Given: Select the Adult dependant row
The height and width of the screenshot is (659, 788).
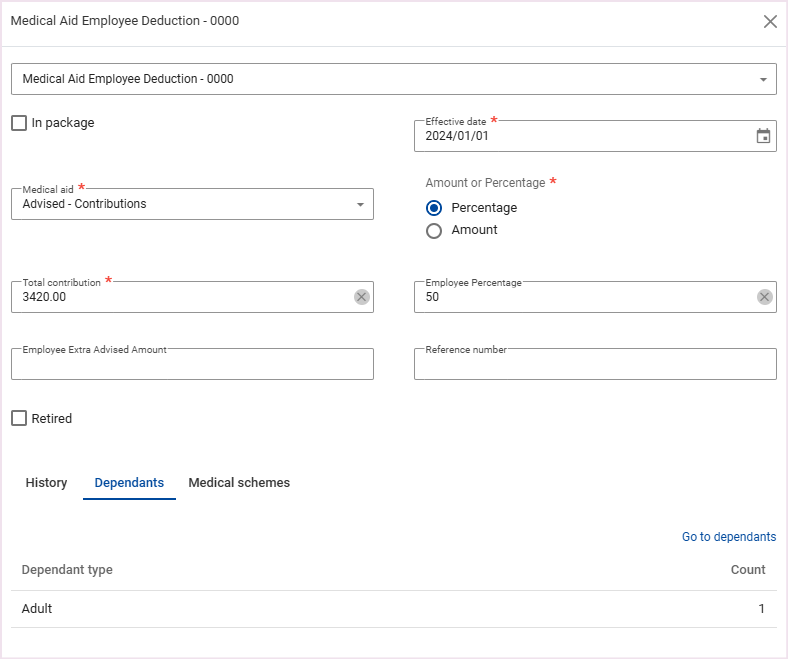Looking at the screenshot, I should click(393, 609).
